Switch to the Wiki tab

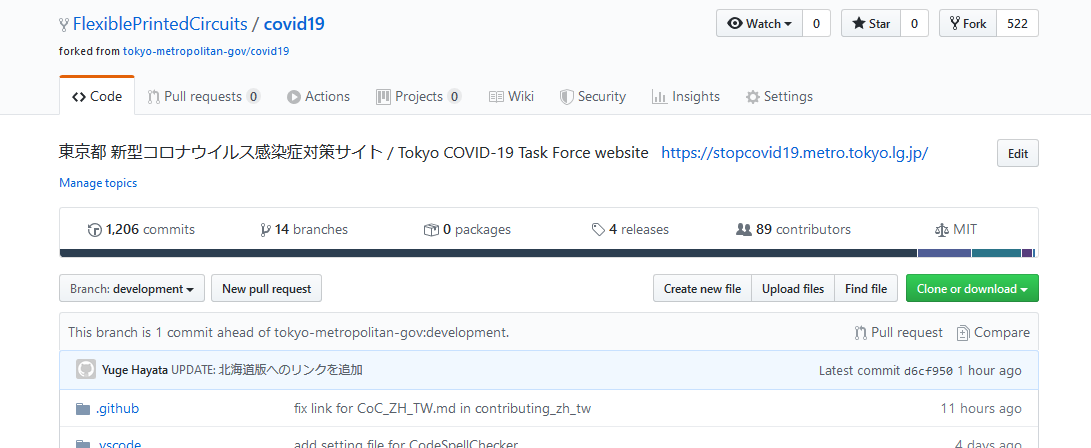tap(511, 97)
